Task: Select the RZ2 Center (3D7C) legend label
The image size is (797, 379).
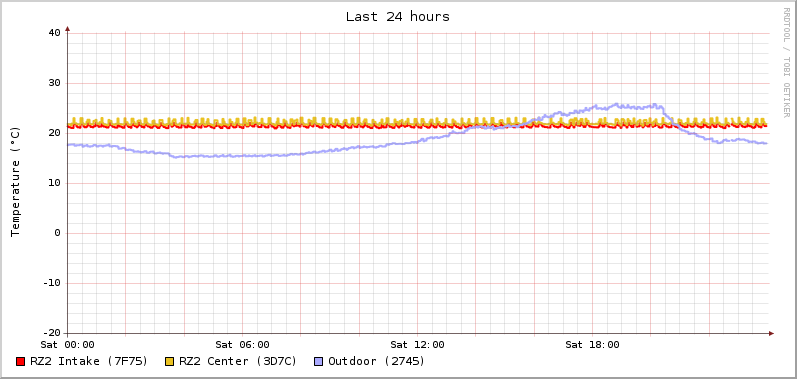Action: [x=238, y=361]
